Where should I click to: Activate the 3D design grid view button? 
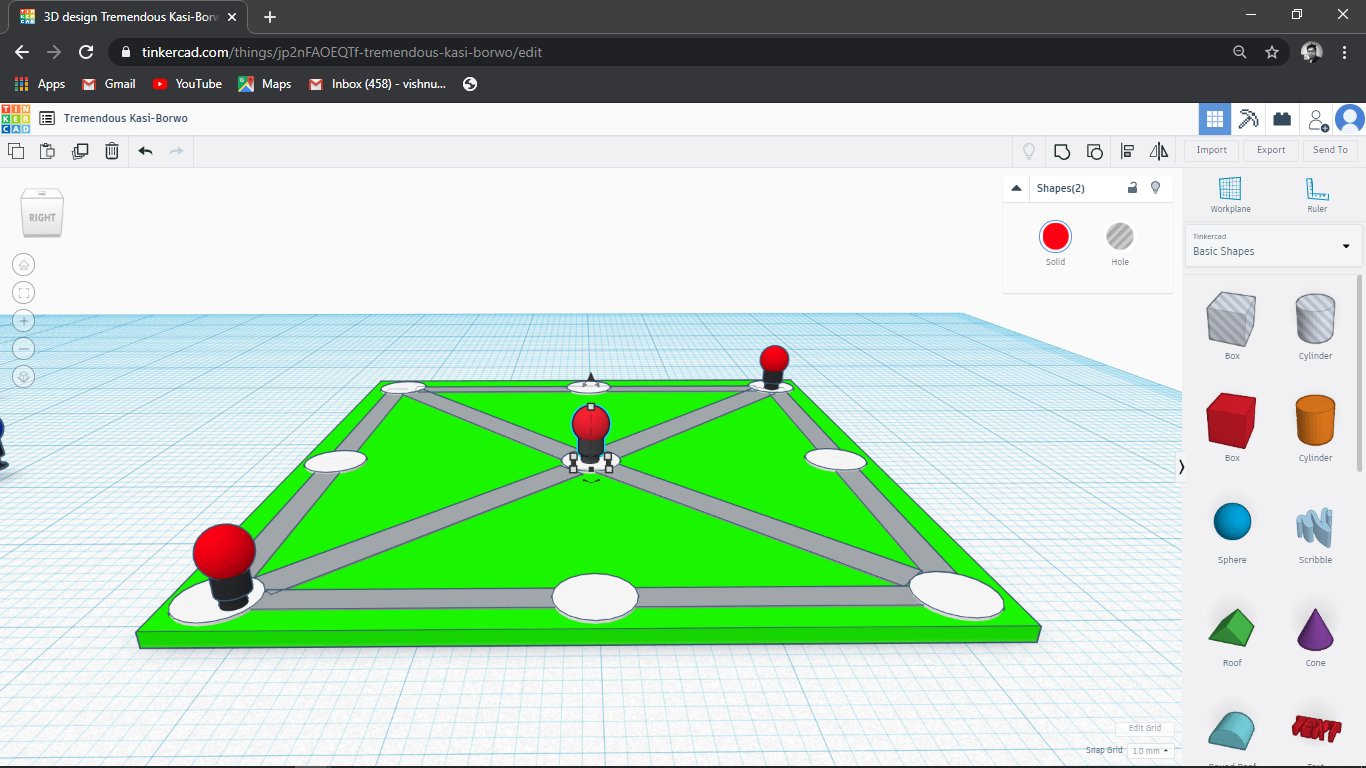click(x=1215, y=119)
